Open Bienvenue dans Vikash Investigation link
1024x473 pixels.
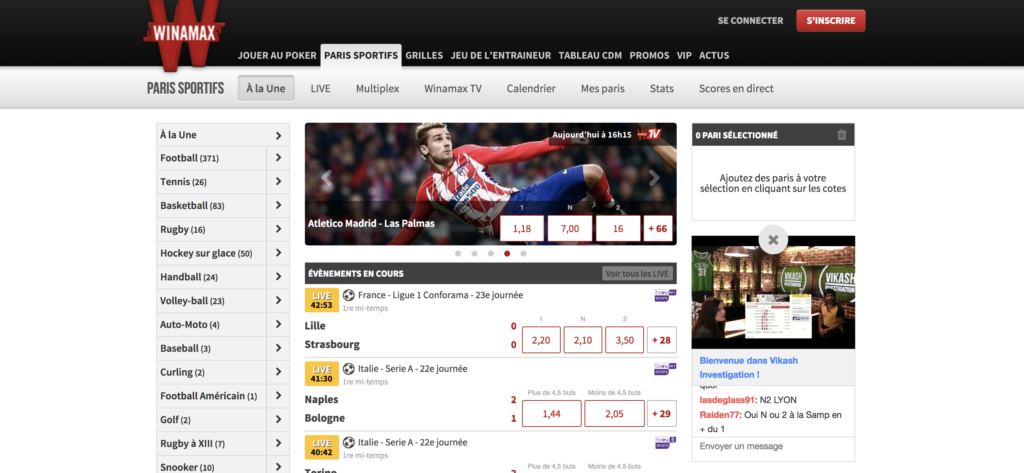pyautogui.click(x=748, y=368)
